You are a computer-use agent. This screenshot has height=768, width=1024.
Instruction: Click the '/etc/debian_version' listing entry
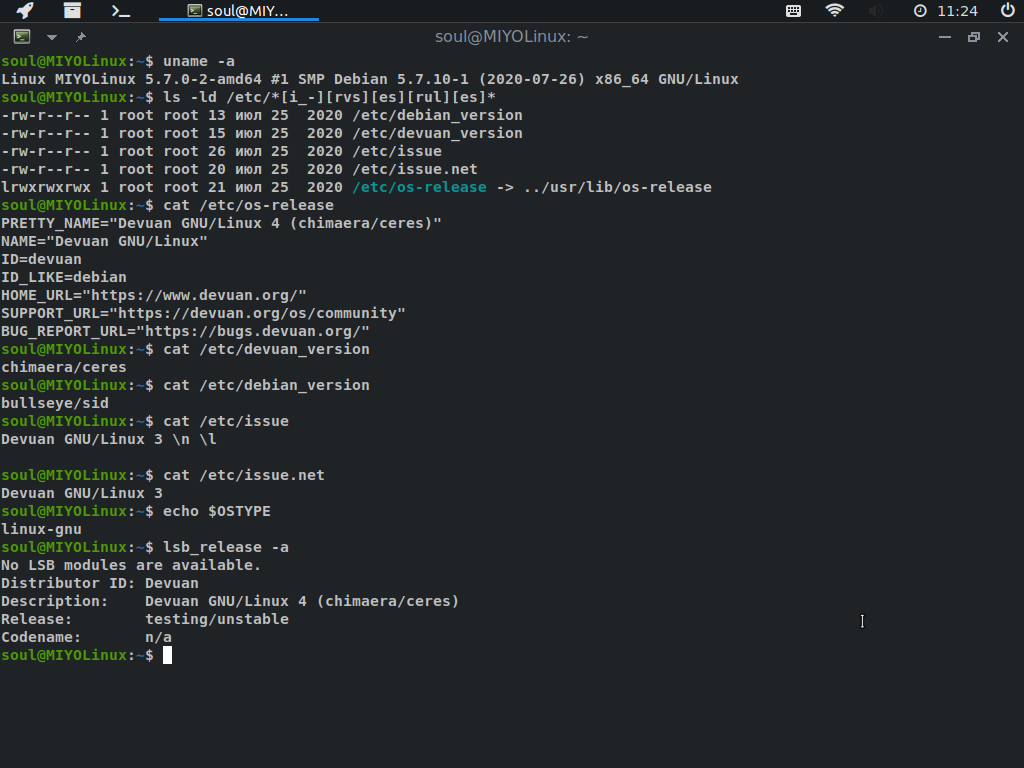click(438, 116)
